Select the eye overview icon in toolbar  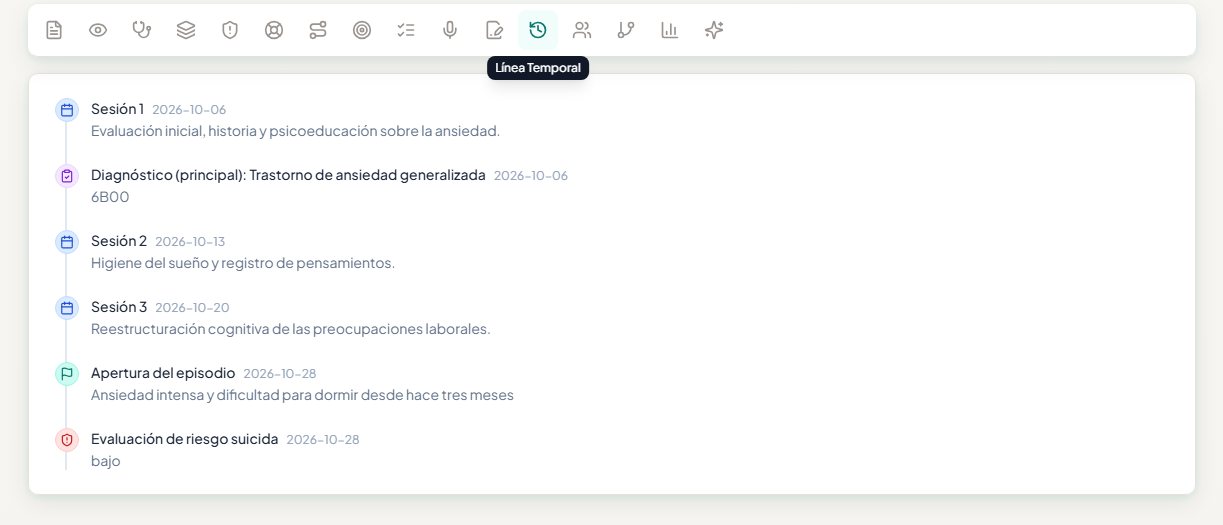point(98,30)
